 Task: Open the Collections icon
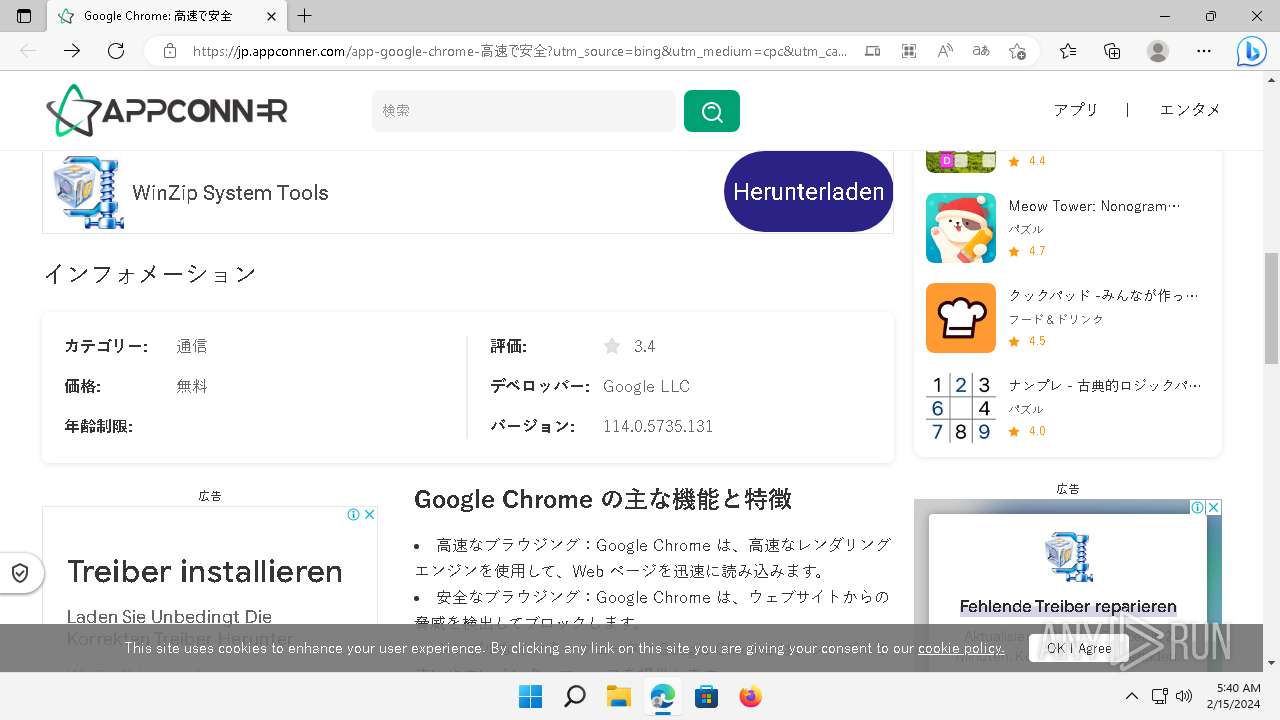pyautogui.click(x=1112, y=51)
